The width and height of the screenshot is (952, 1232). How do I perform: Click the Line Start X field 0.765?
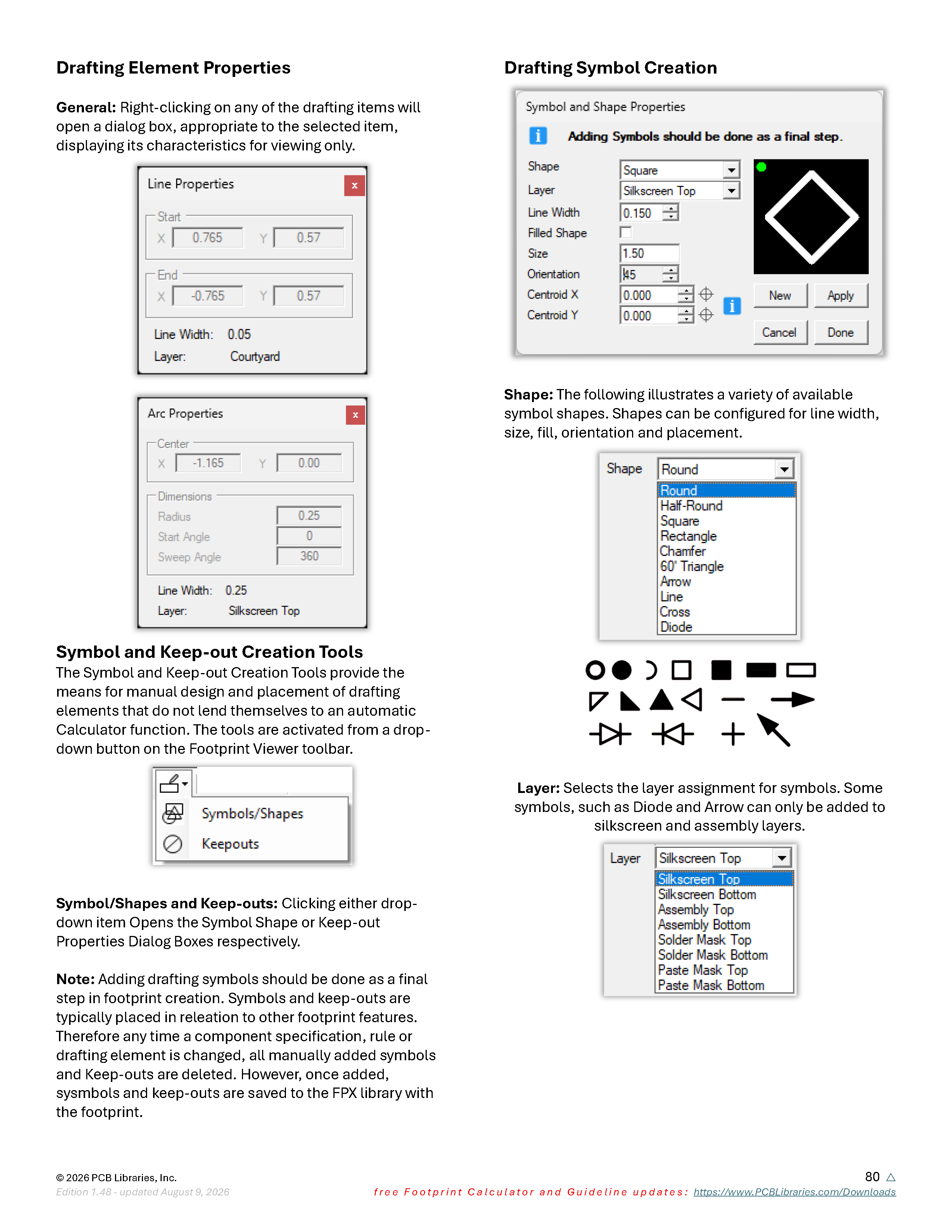pos(208,237)
